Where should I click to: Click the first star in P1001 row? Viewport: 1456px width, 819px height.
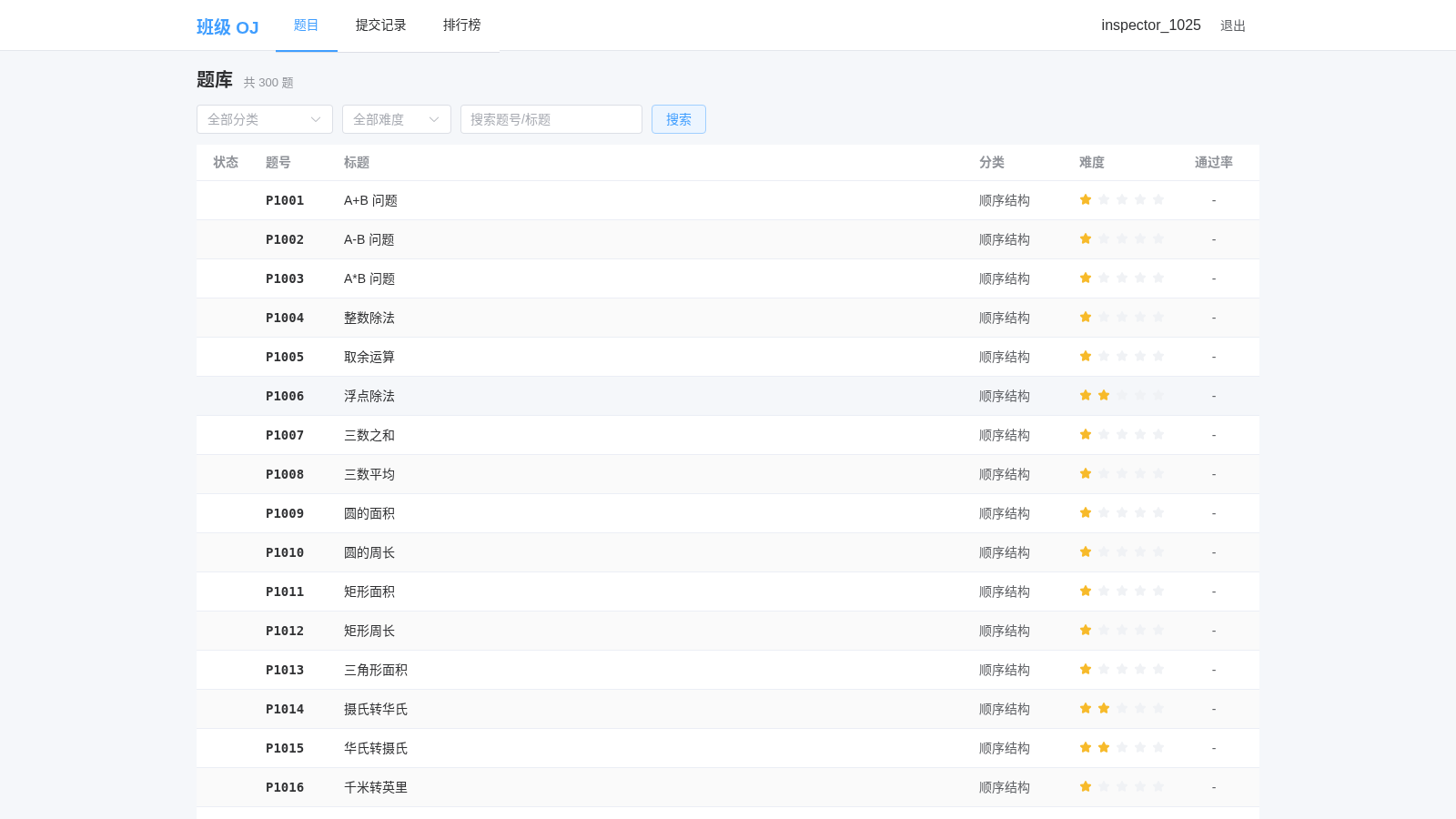coord(1086,199)
